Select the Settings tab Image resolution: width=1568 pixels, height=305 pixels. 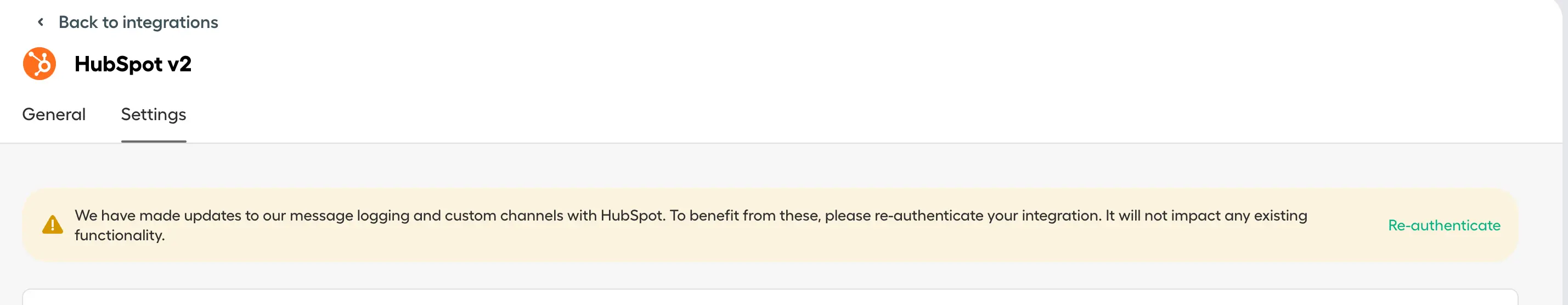click(154, 115)
